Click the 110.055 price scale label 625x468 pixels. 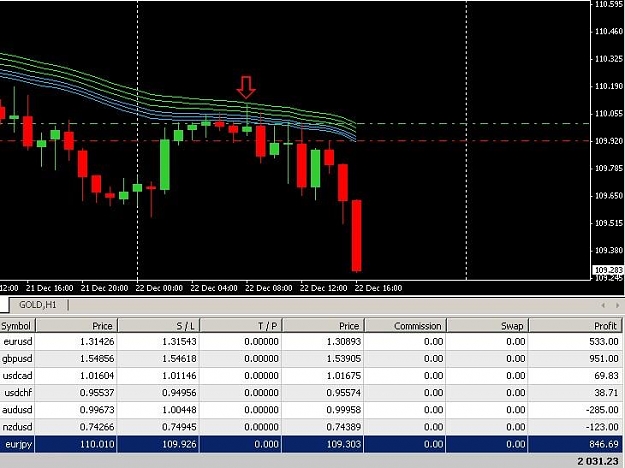pyautogui.click(x=609, y=114)
